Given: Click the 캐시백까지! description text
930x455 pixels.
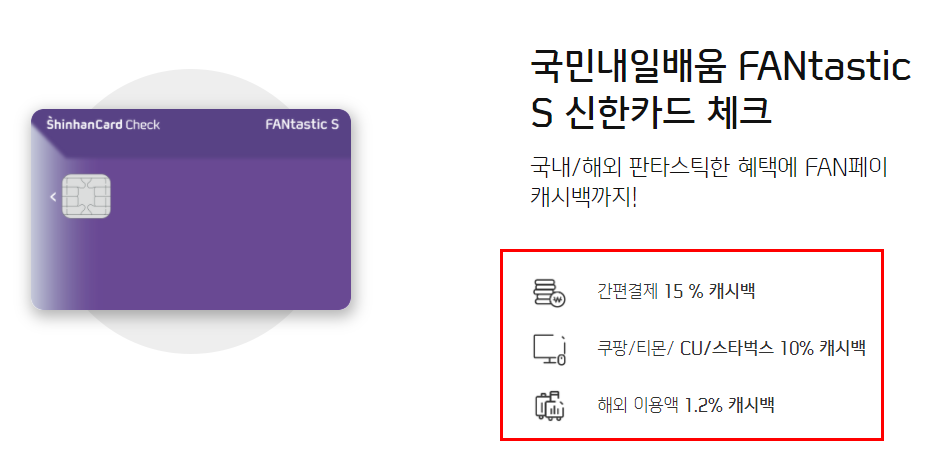Looking at the screenshot, I should (x=583, y=197).
